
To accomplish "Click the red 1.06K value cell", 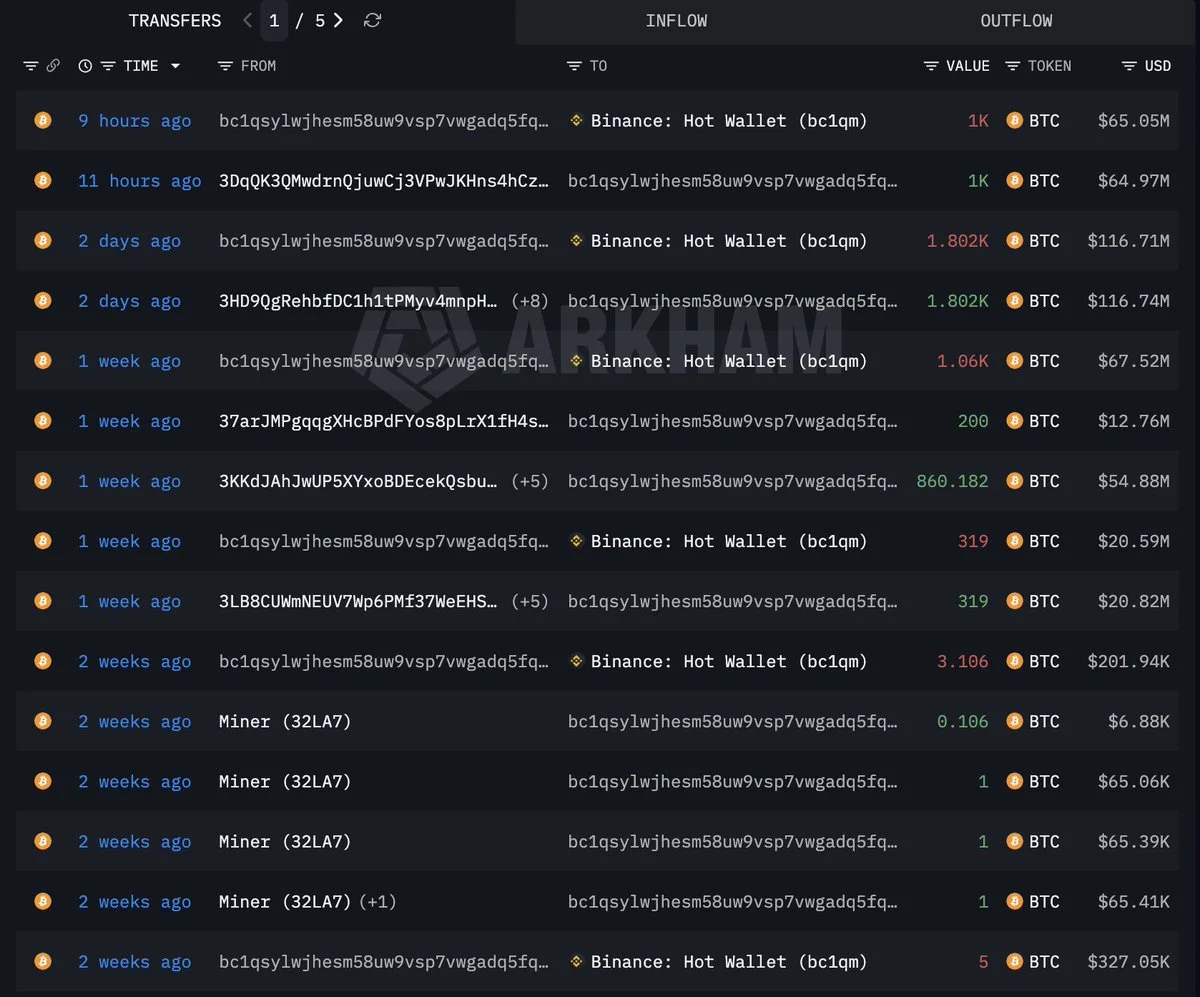I will coord(963,361).
